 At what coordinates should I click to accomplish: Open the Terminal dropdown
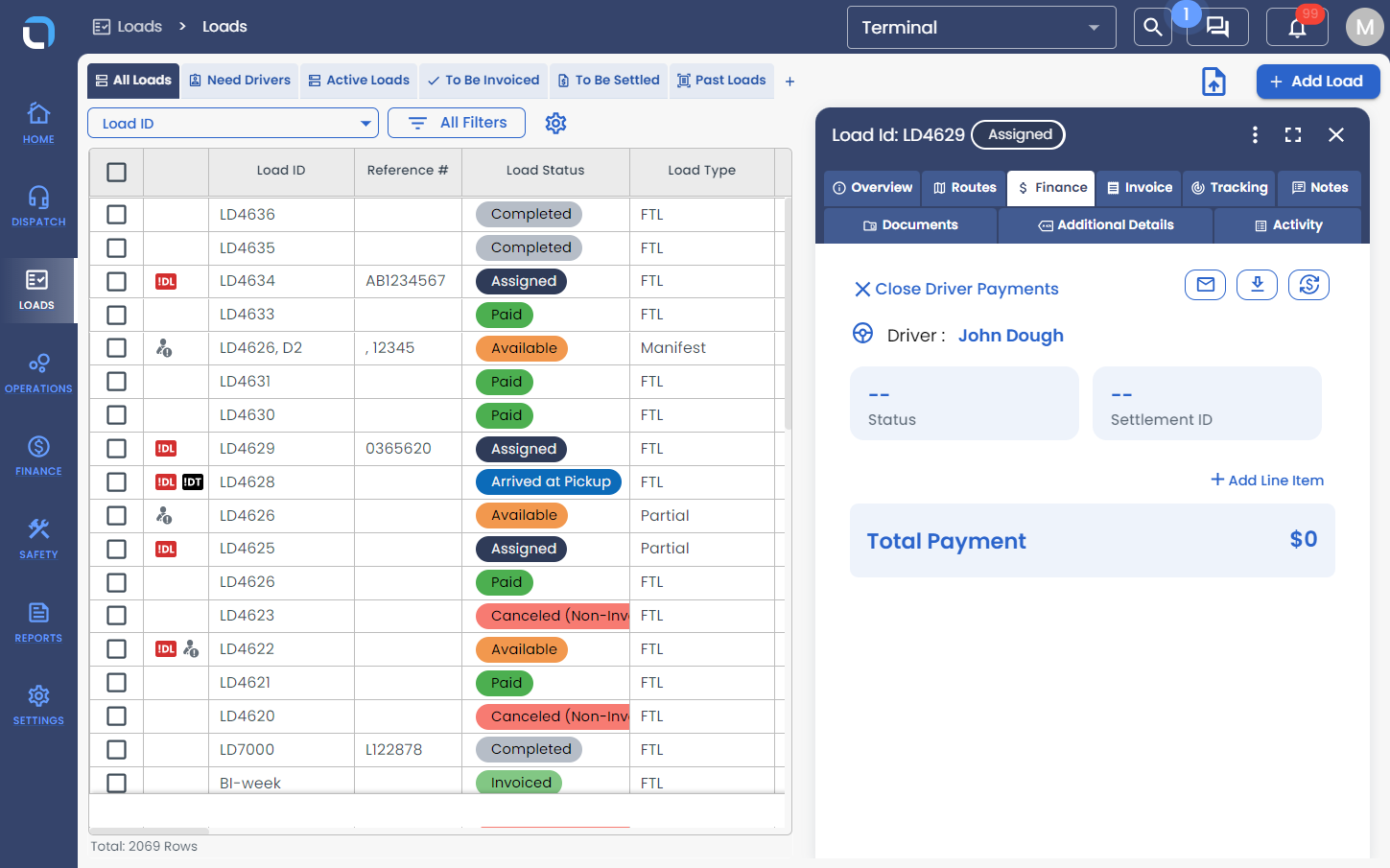(981, 27)
